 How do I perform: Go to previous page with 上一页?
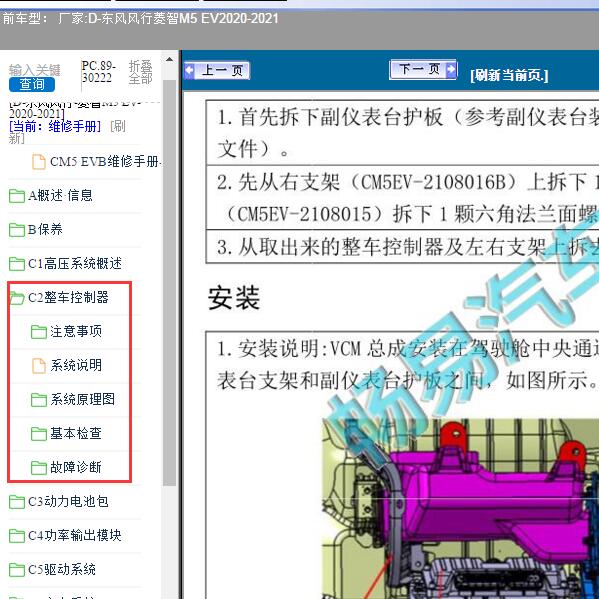point(217,71)
